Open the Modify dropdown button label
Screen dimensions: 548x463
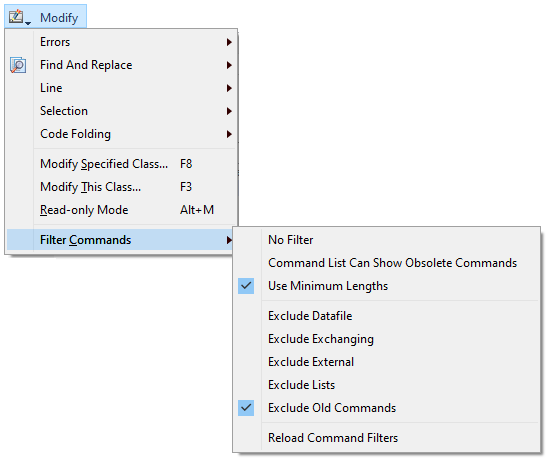pos(59,18)
